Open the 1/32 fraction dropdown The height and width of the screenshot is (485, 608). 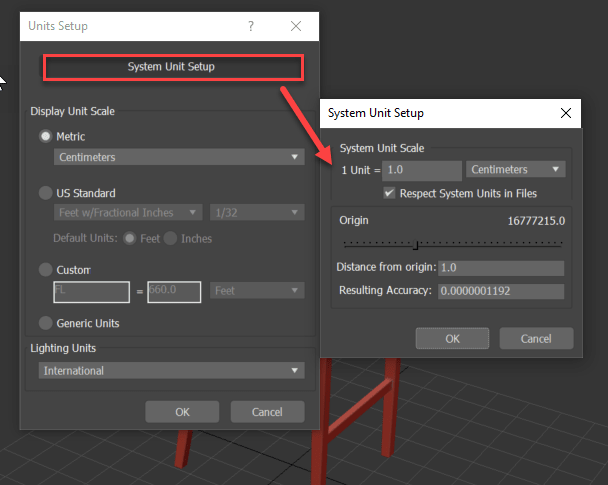pos(257,212)
